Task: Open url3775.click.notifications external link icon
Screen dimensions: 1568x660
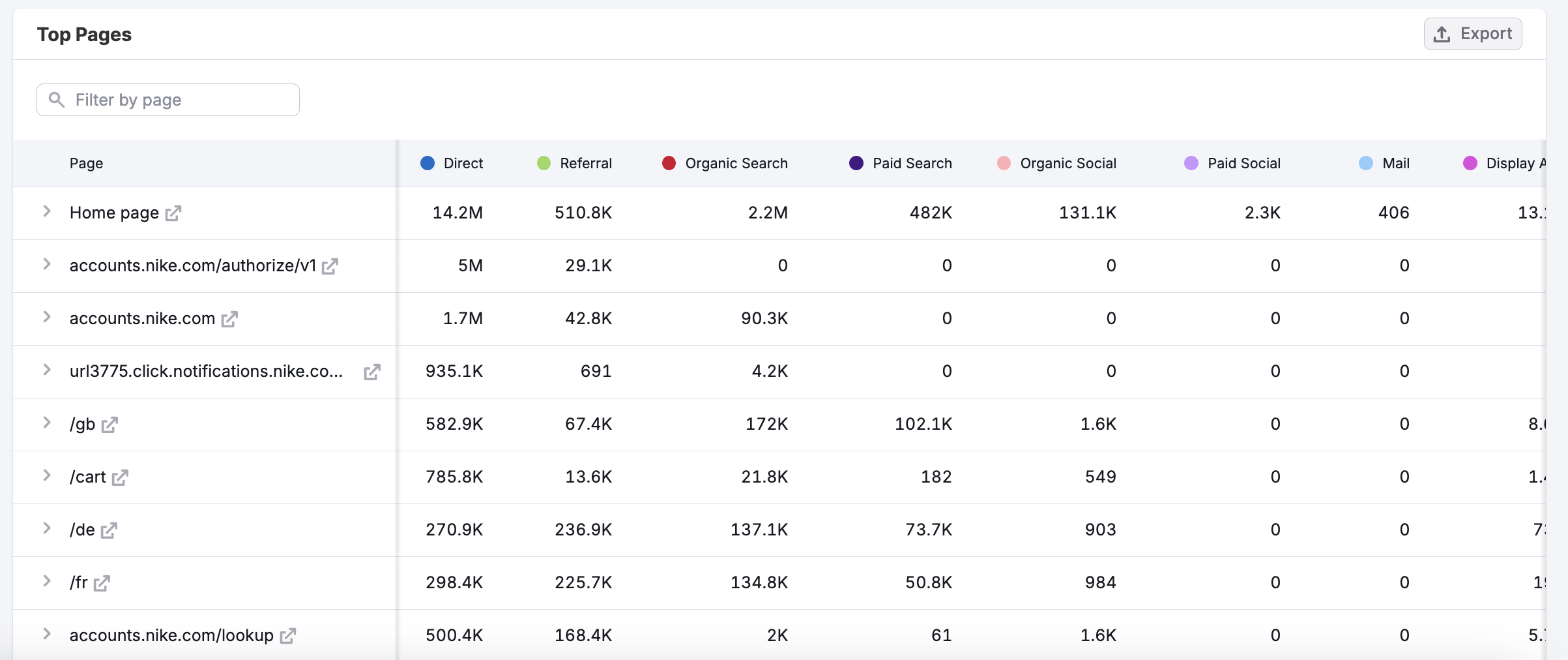Action: (371, 372)
